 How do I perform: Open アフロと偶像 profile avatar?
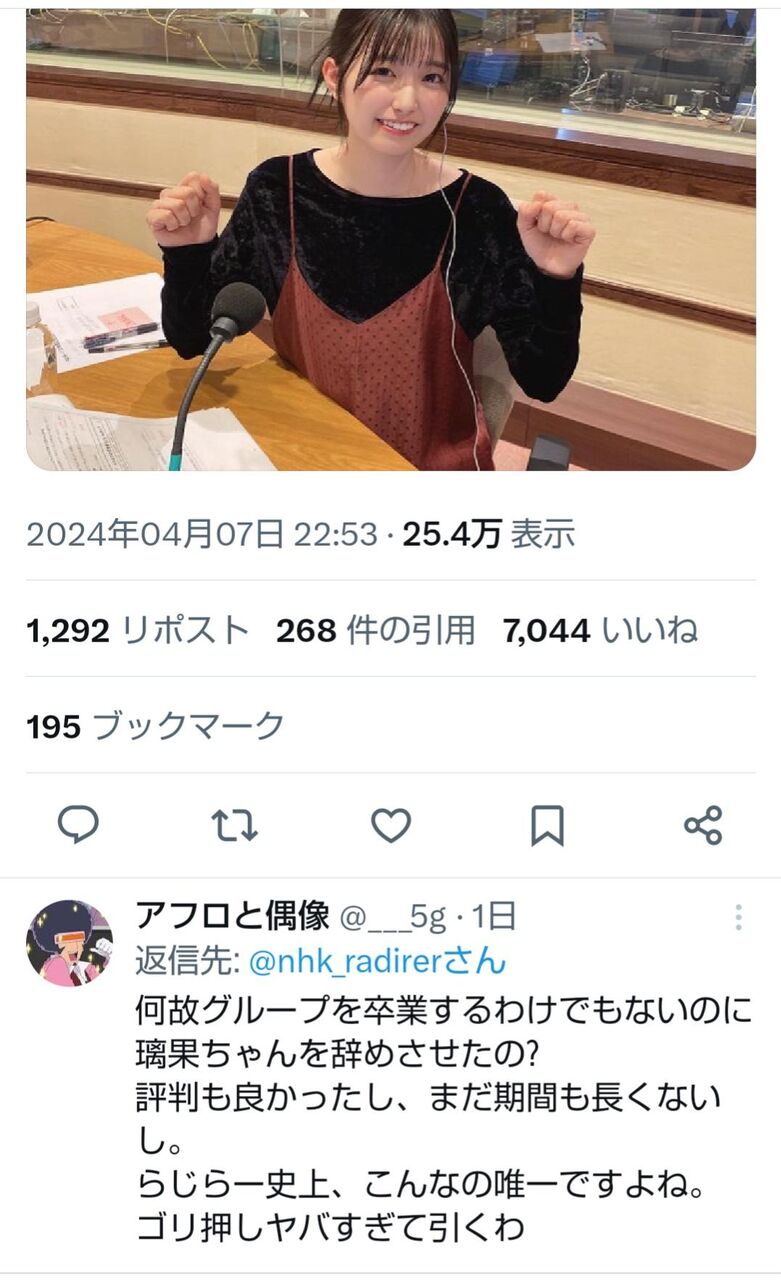(x=69, y=943)
